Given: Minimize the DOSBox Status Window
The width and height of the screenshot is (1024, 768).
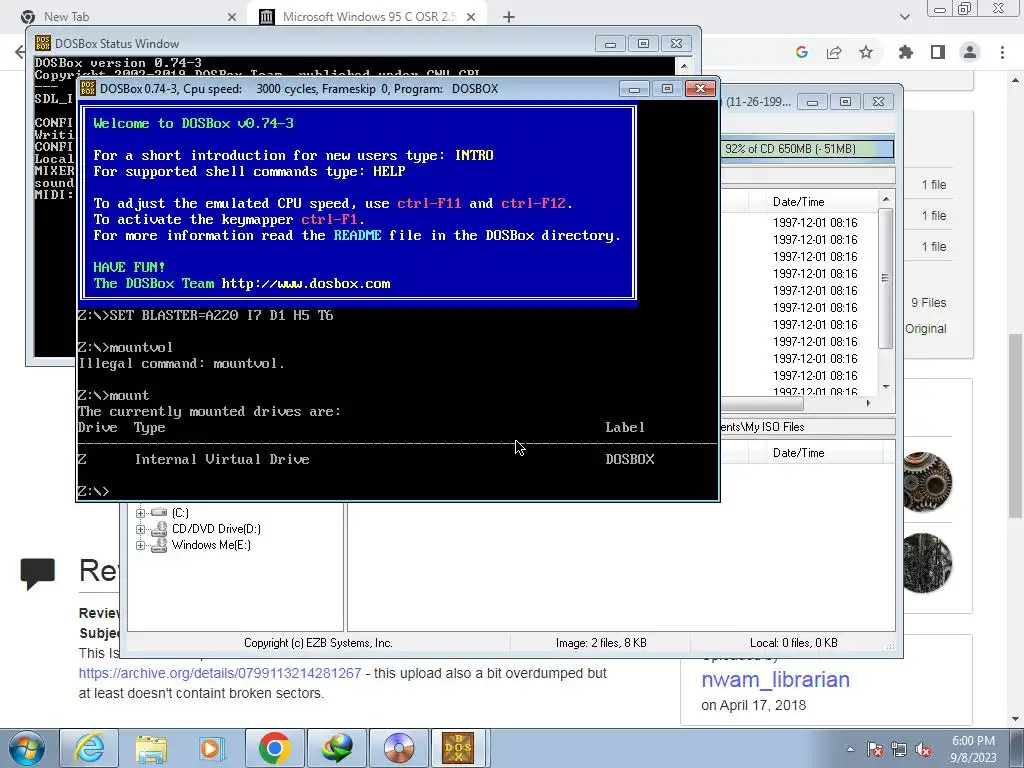Looking at the screenshot, I should click(x=611, y=44).
